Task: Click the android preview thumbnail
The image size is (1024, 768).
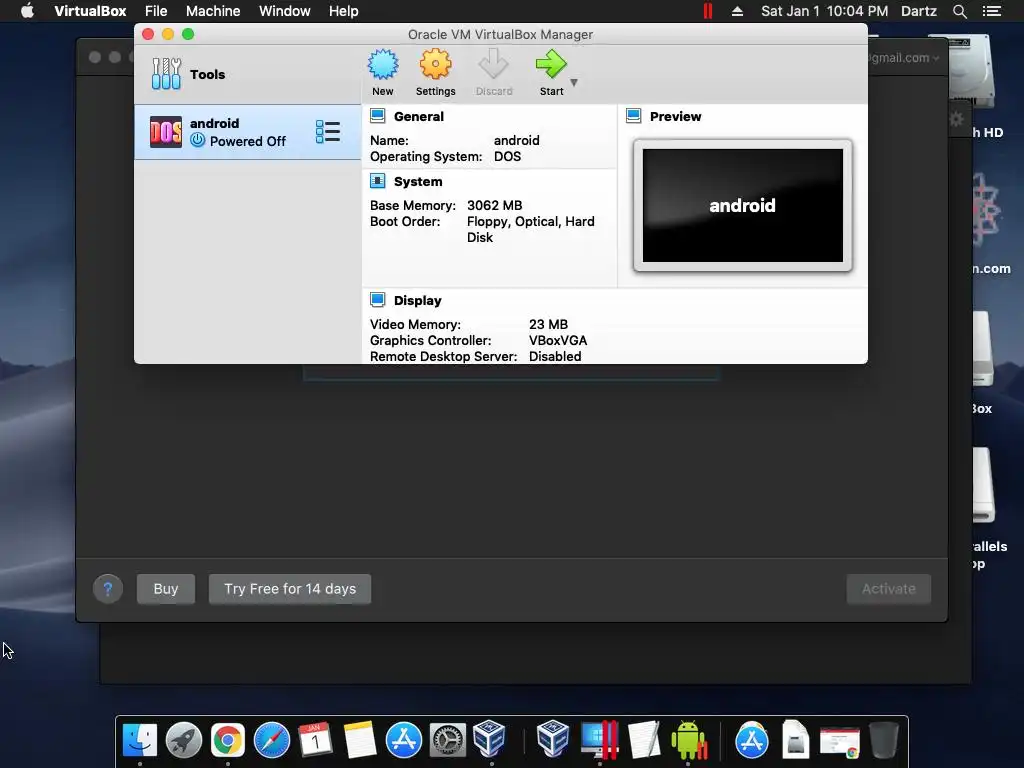Action: coord(743,205)
